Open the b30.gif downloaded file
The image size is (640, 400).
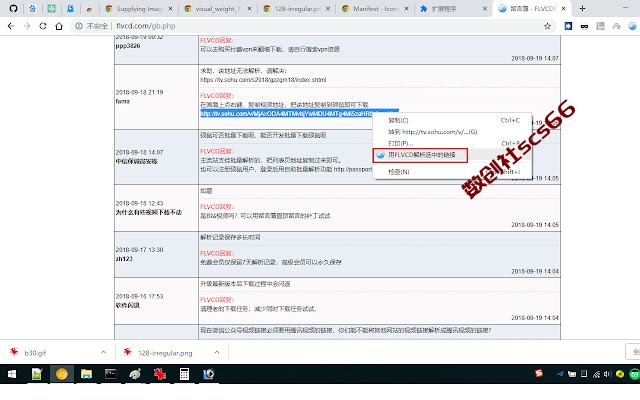pyautogui.click(x=49, y=353)
